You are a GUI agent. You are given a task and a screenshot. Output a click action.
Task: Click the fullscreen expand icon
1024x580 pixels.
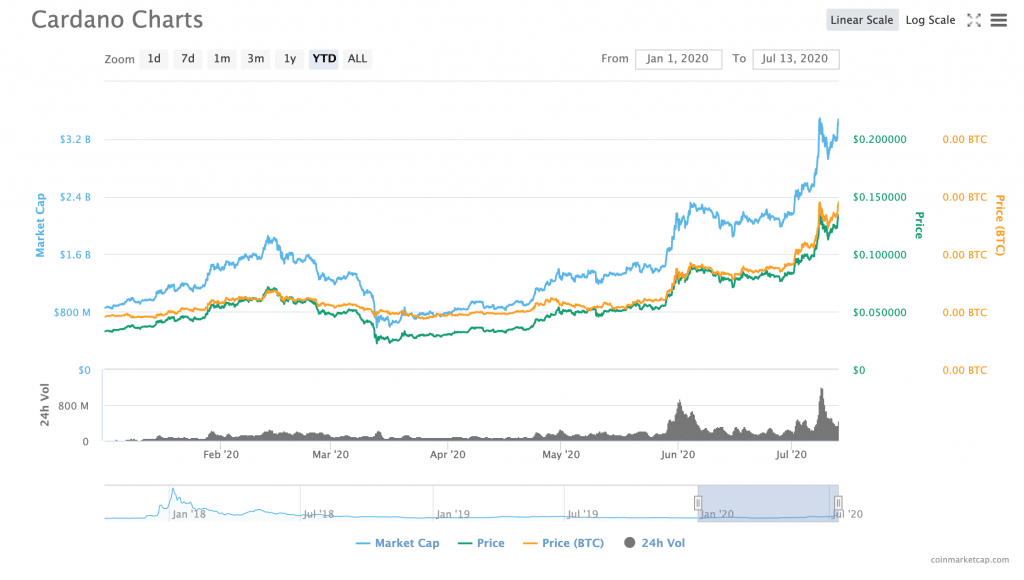(x=973, y=20)
